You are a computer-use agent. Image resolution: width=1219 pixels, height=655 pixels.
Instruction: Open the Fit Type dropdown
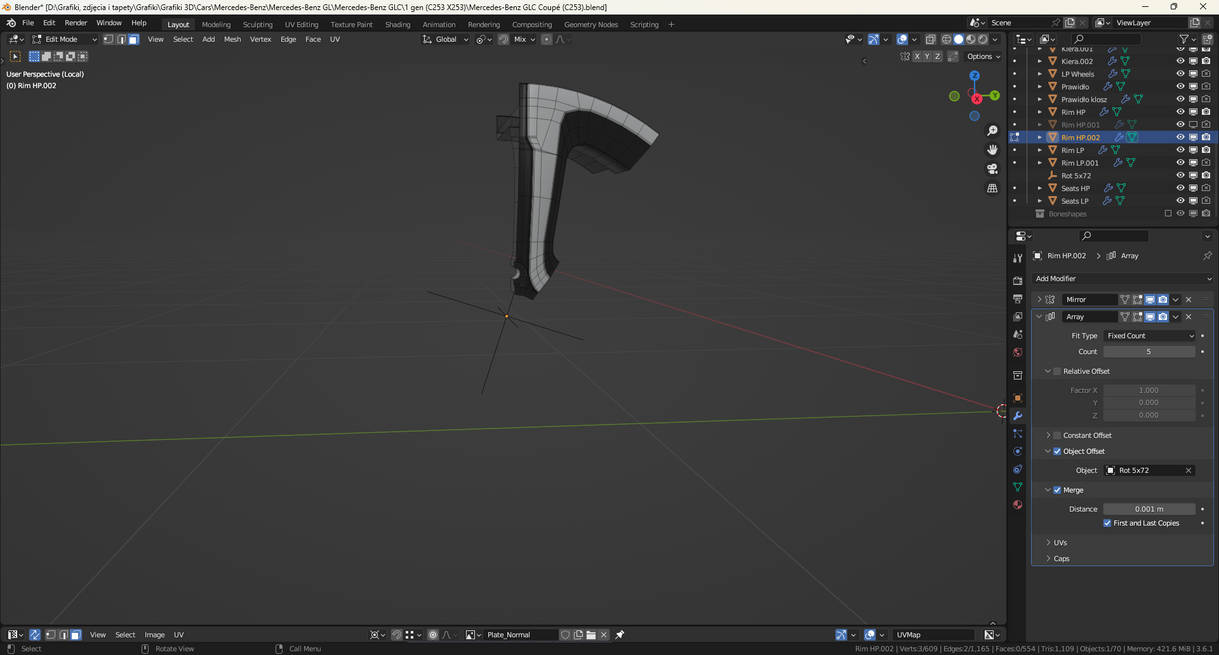tap(1149, 336)
